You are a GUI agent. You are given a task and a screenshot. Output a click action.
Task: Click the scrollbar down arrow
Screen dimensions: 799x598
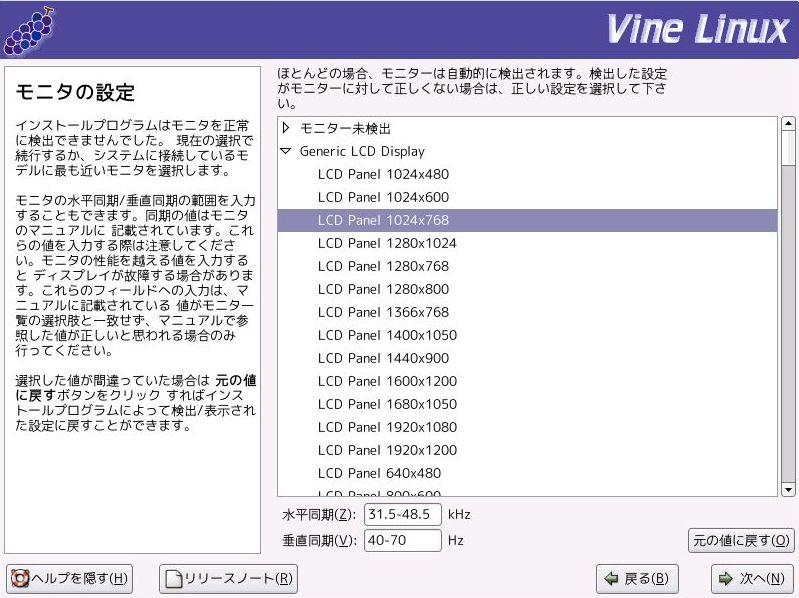[788, 490]
